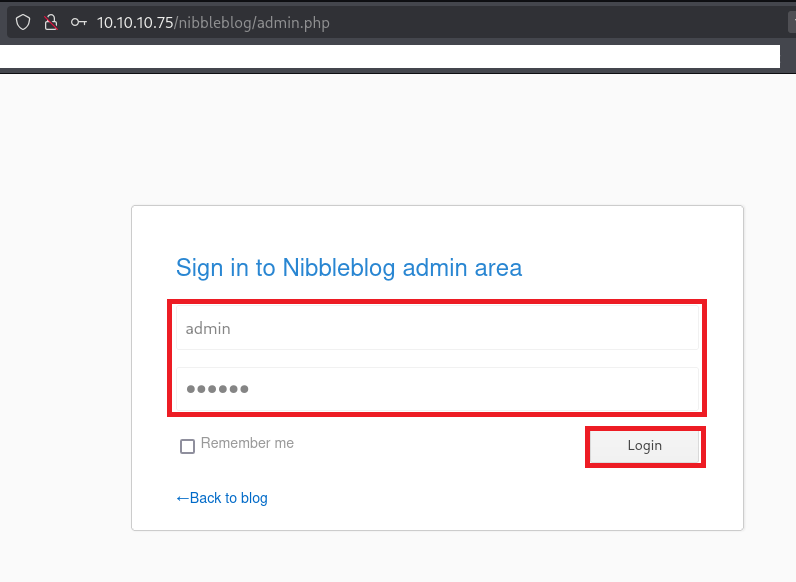The width and height of the screenshot is (796, 582).
Task: Click the password dots in password box
Action: pyautogui.click(x=217, y=389)
